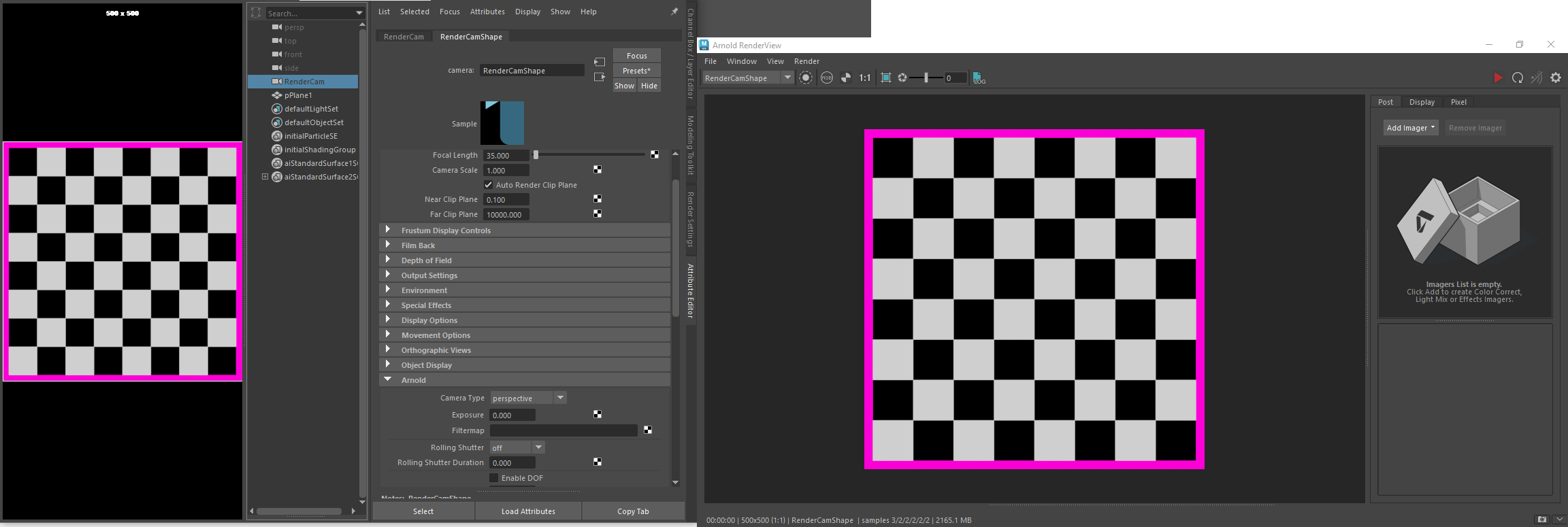This screenshot has width=1568, height=527.
Task: Start the Arnold render with red play
Action: (1497, 78)
